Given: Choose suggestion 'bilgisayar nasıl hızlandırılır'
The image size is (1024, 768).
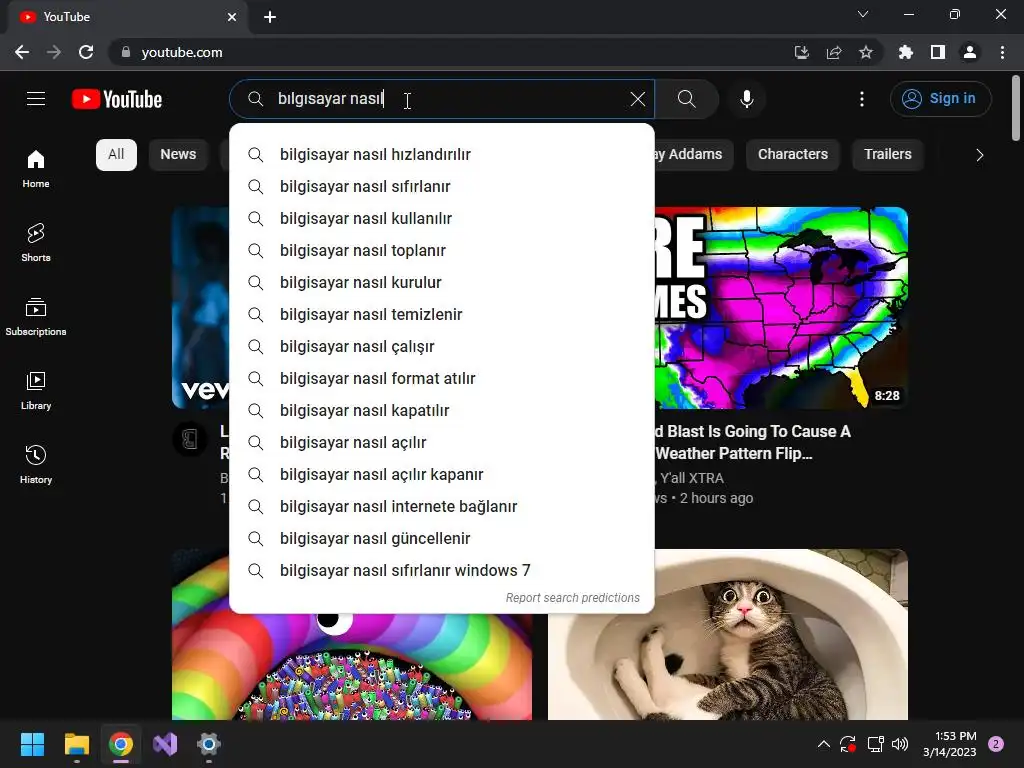Looking at the screenshot, I should coord(442,155).
